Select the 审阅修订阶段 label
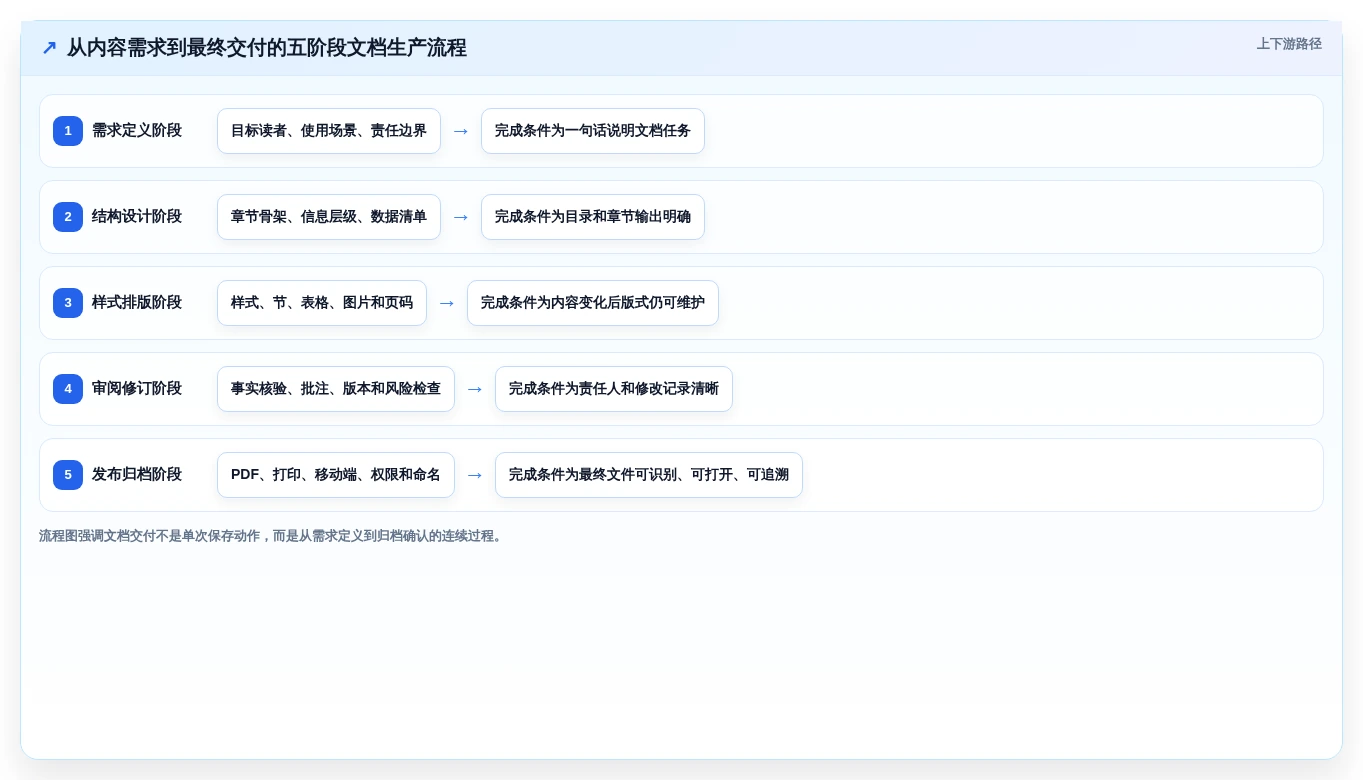This screenshot has width=1363, height=780. [x=137, y=389]
